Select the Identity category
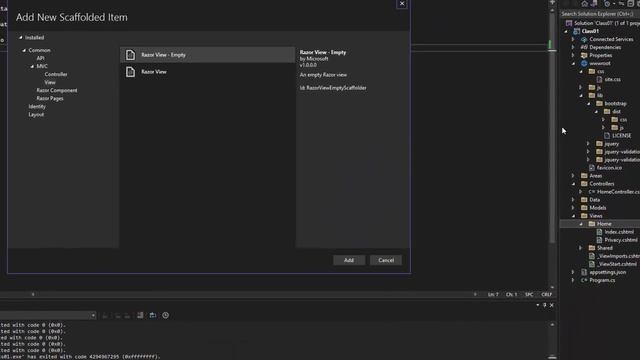The image size is (640, 360). pos(37,107)
